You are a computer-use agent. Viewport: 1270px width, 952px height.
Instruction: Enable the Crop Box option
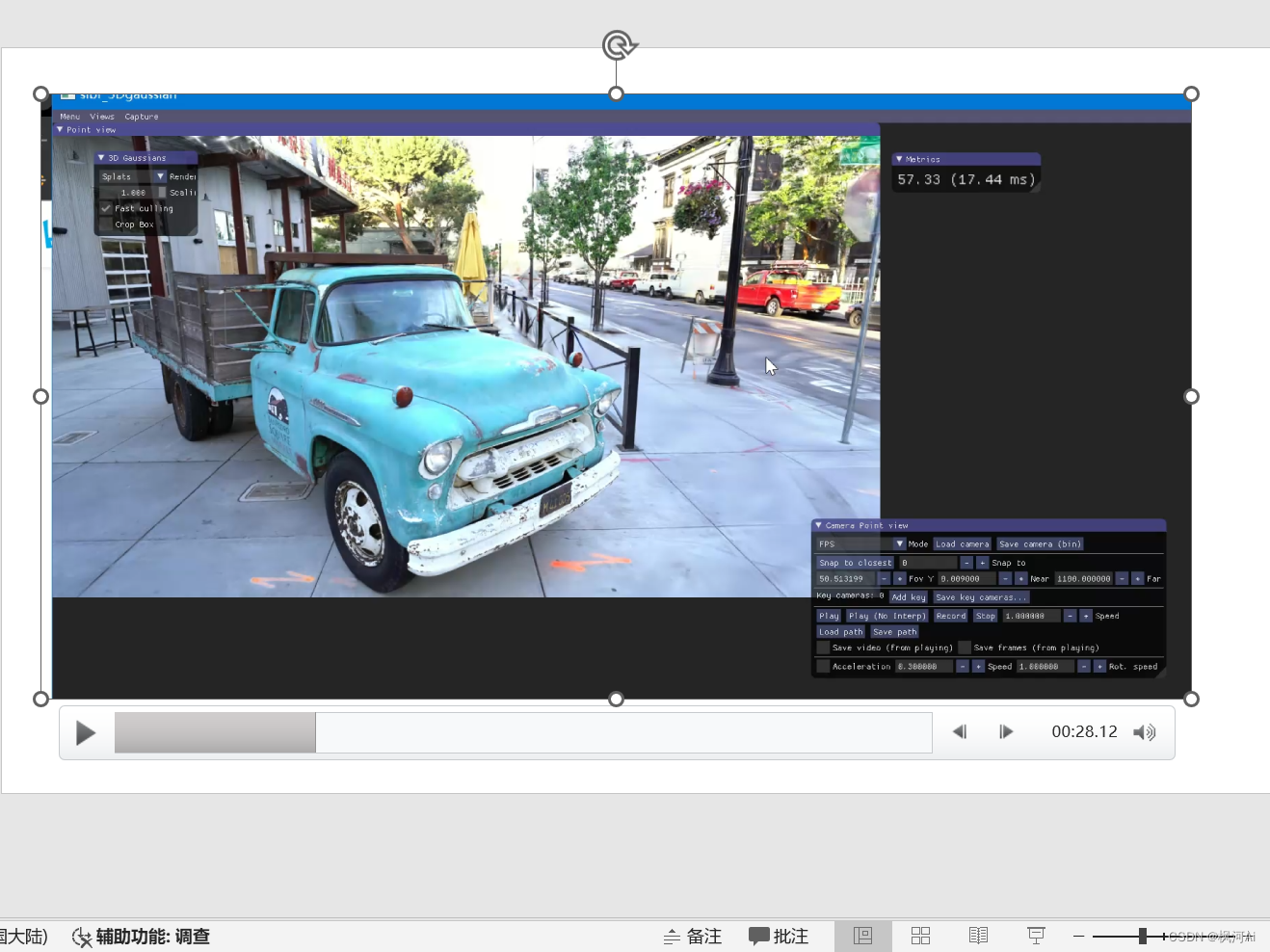point(108,224)
